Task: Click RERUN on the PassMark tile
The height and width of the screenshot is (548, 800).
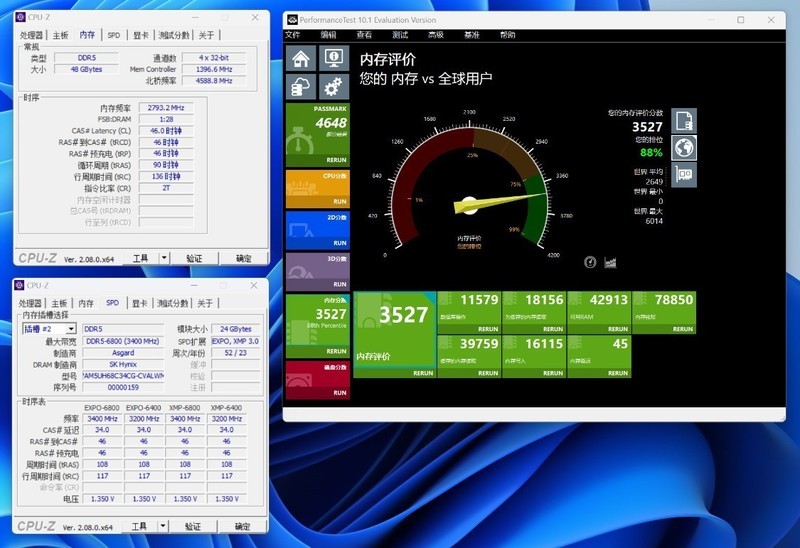Action: pyautogui.click(x=336, y=160)
